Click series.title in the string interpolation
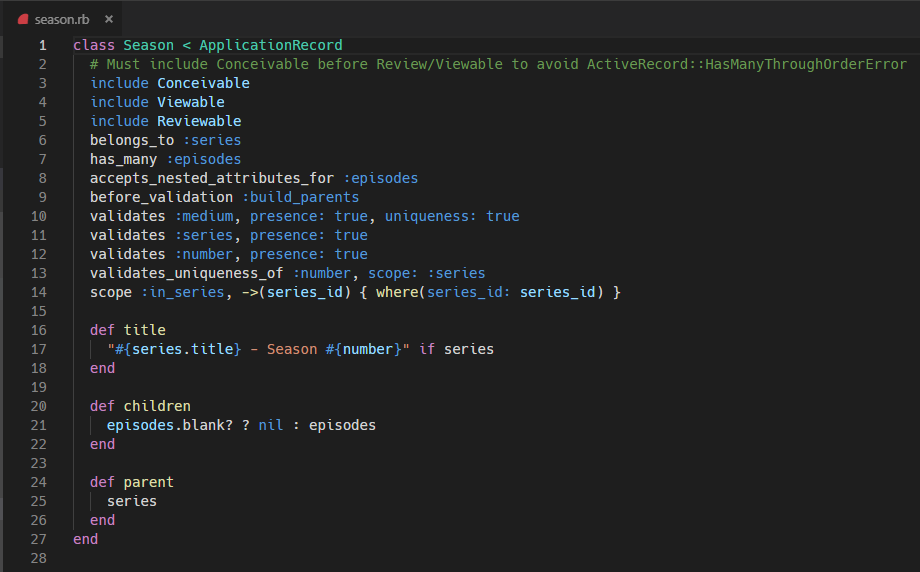 [182, 349]
